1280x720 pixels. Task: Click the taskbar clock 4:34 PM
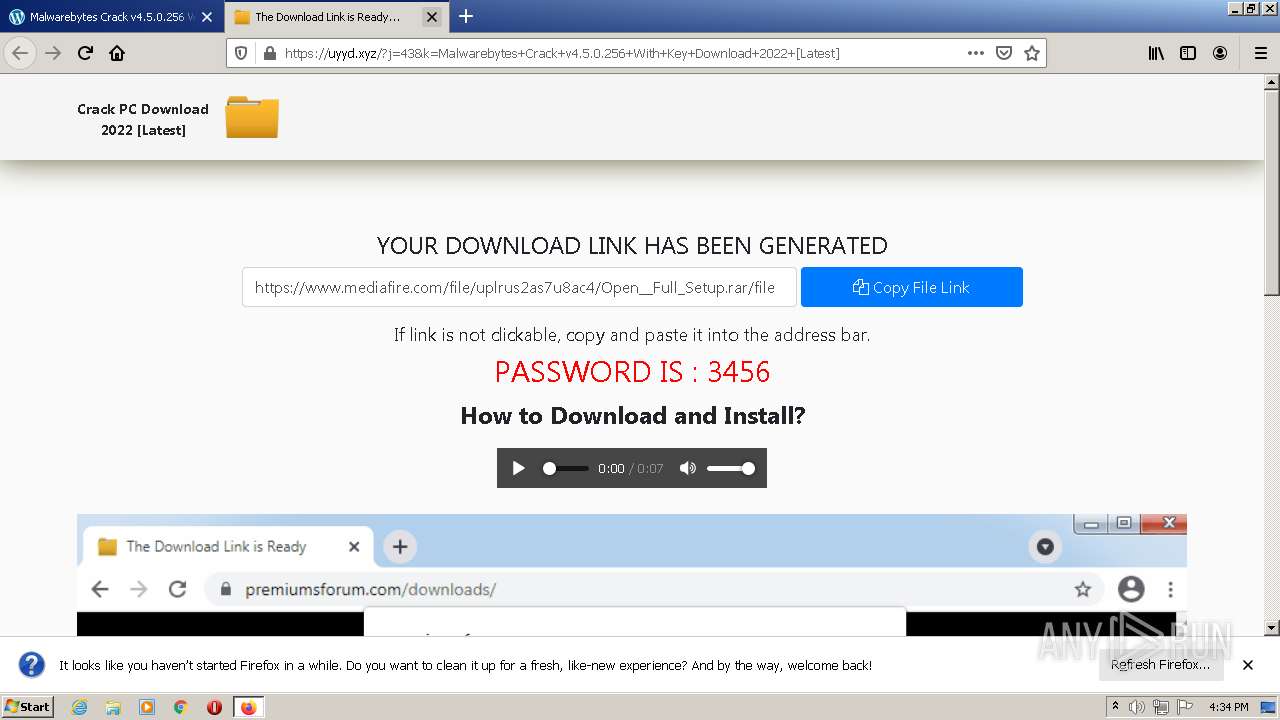(1228, 707)
